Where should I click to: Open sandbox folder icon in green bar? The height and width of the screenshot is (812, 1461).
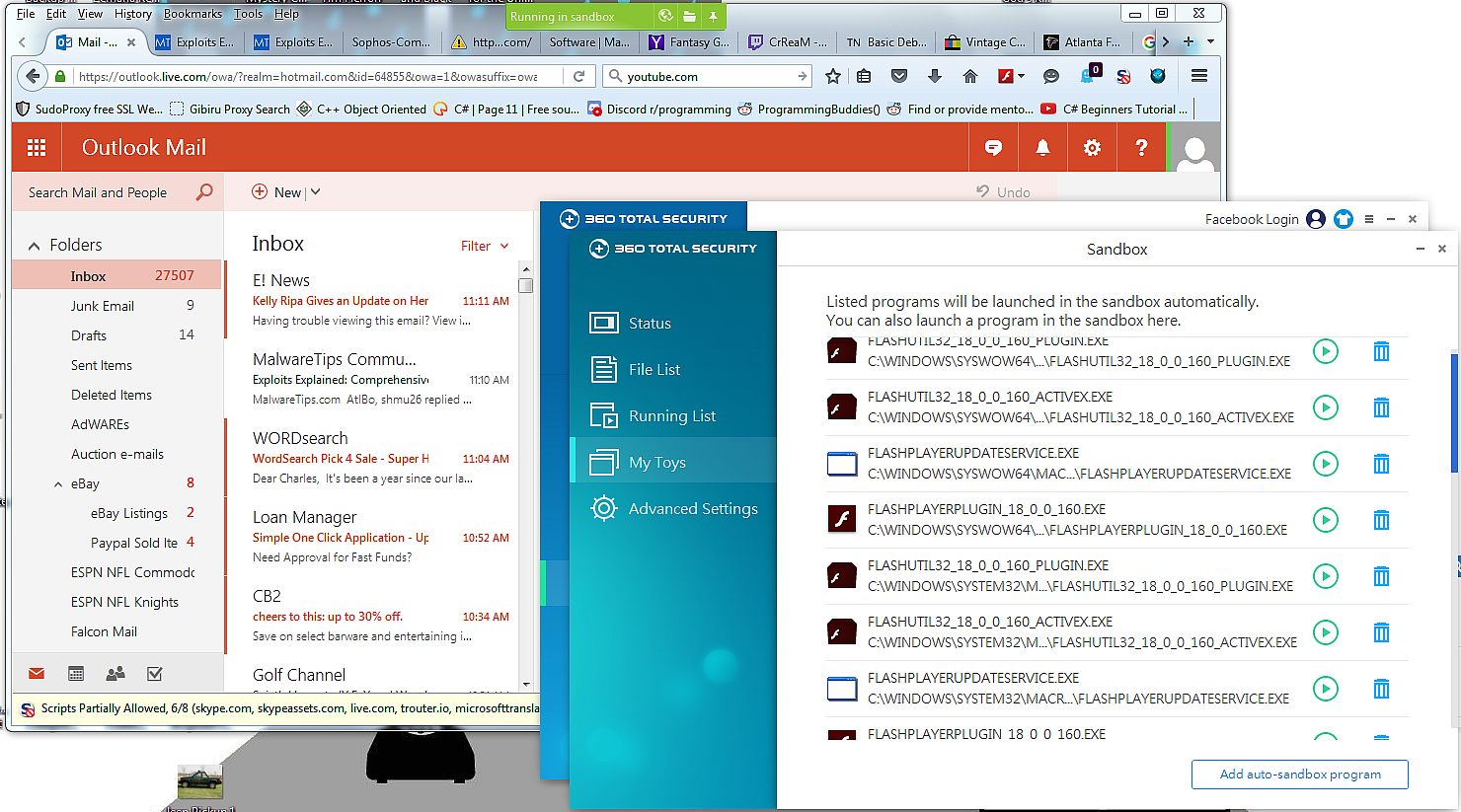point(690,16)
